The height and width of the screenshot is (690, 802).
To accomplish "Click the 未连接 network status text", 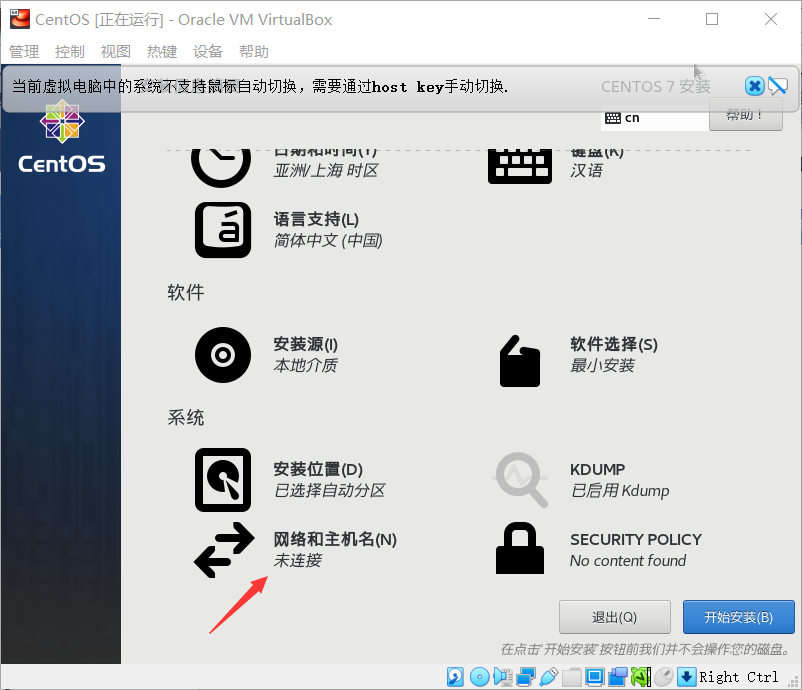I will pos(298,560).
